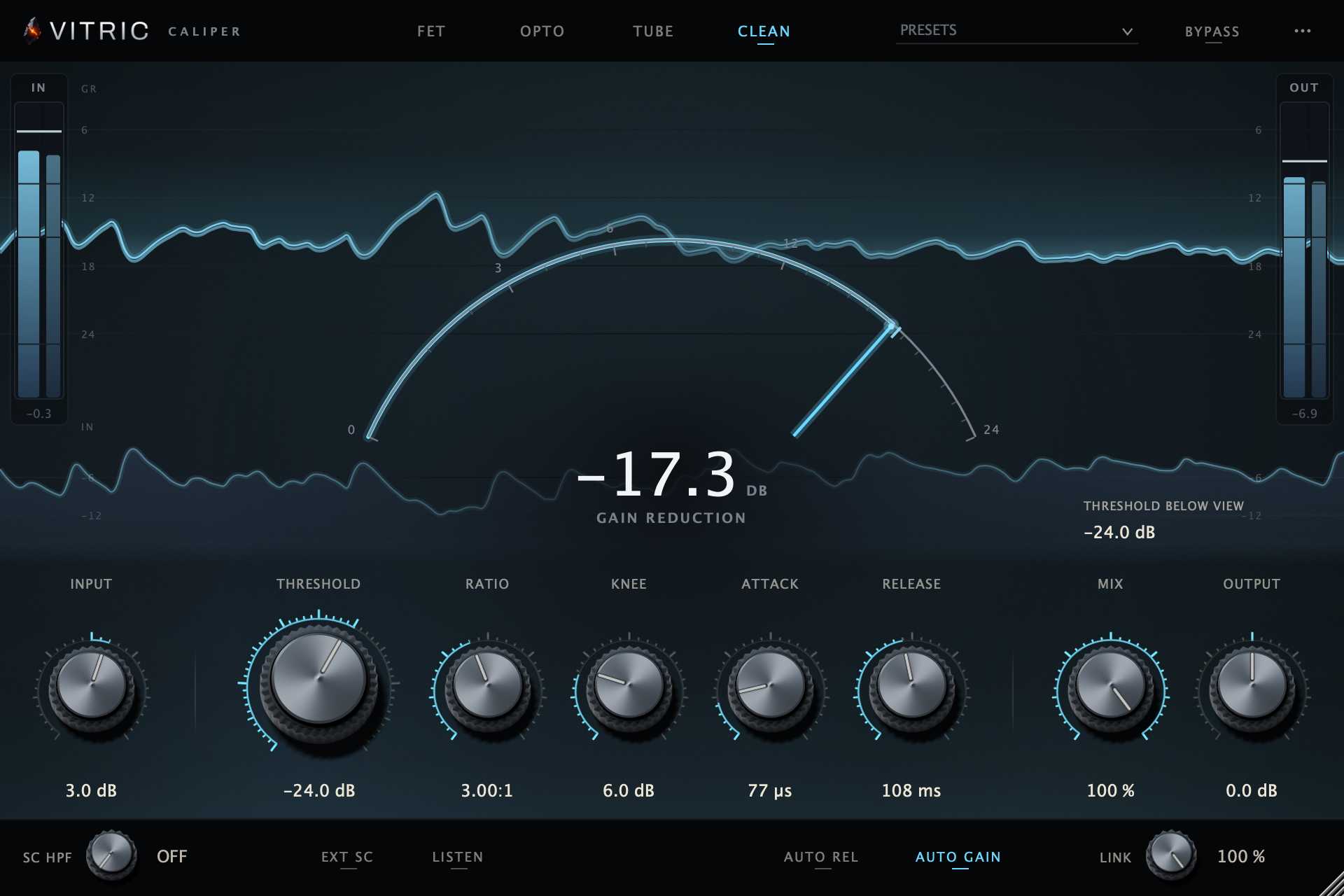Click the ATTACK knob
This screenshot has height=896, width=1344.
(x=770, y=685)
